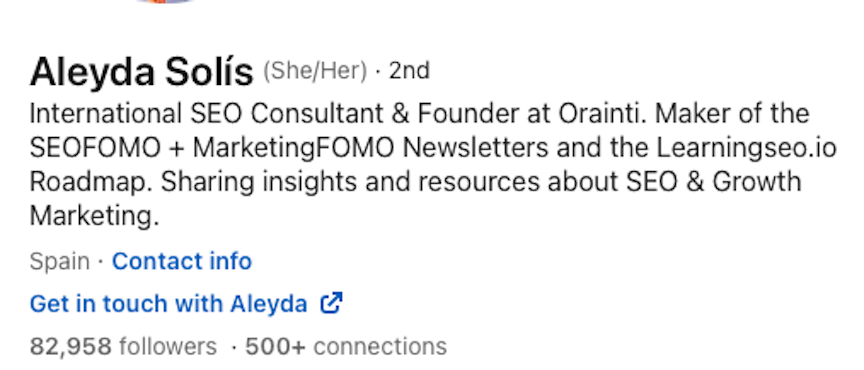864x370 pixels.
Task: Click MarketingFOMO in the headline
Action: coord(293,148)
